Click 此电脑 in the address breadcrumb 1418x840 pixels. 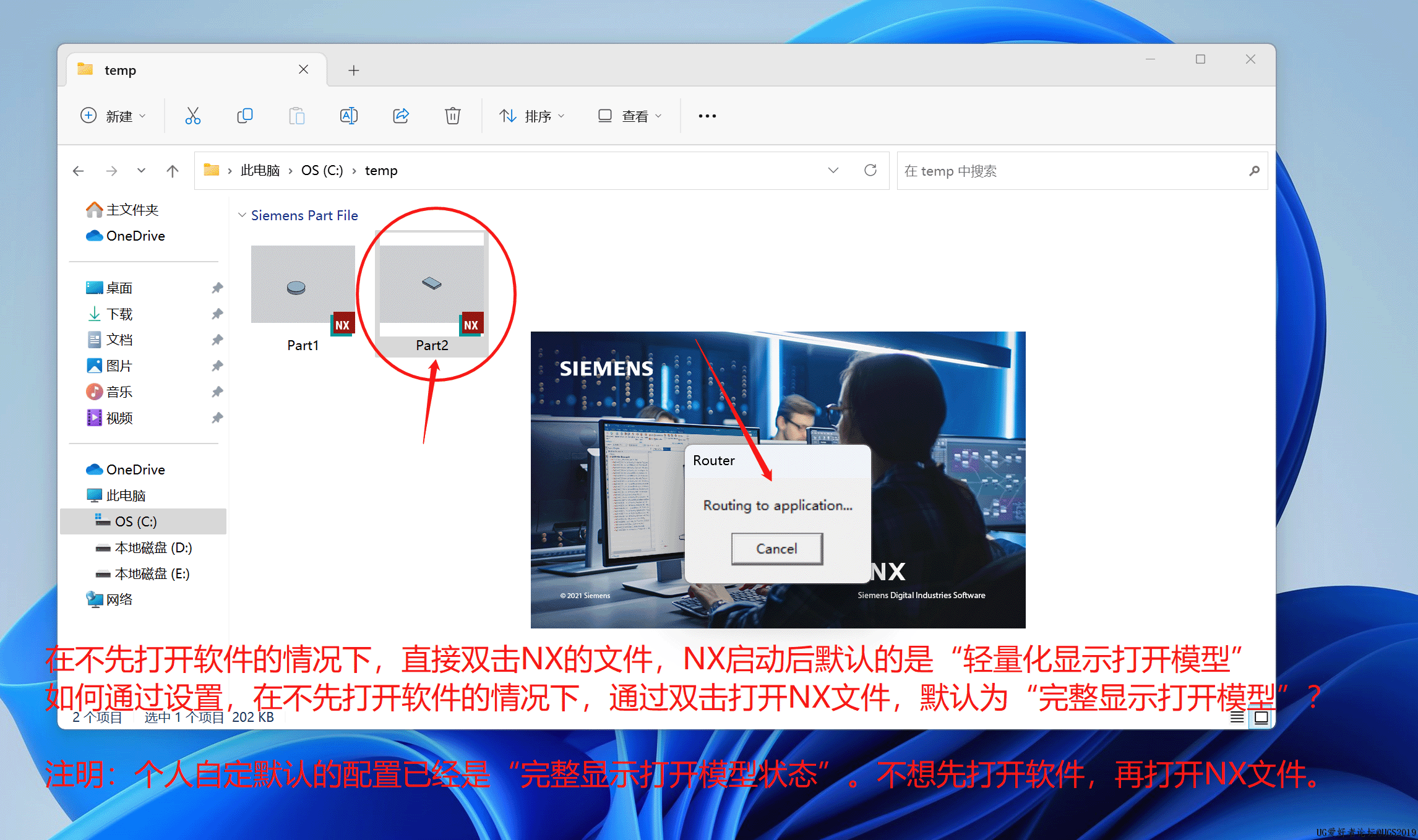click(260, 170)
